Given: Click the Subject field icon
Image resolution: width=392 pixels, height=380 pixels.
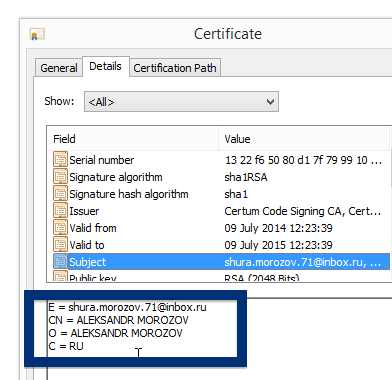Looking at the screenshot, I should coord(60,262).
